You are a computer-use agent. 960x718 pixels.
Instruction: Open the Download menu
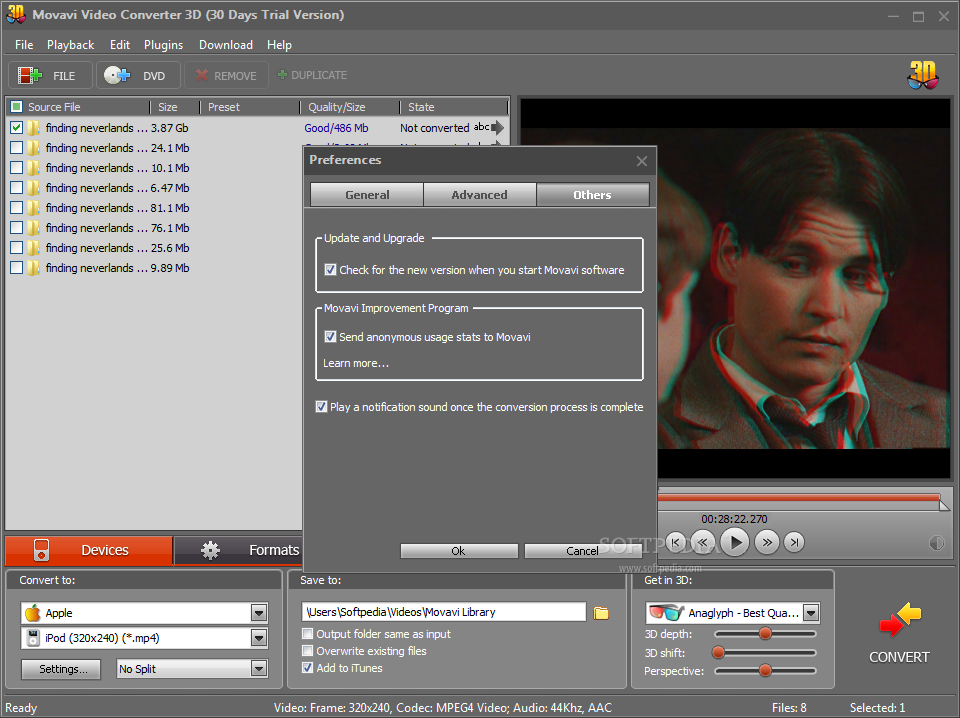(x=225, y=45)
